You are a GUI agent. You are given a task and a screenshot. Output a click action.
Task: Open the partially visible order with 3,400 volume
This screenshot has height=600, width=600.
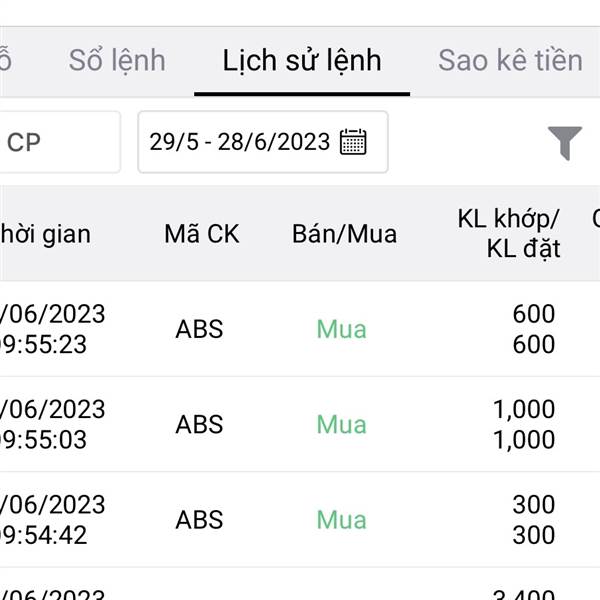[300, 584]
